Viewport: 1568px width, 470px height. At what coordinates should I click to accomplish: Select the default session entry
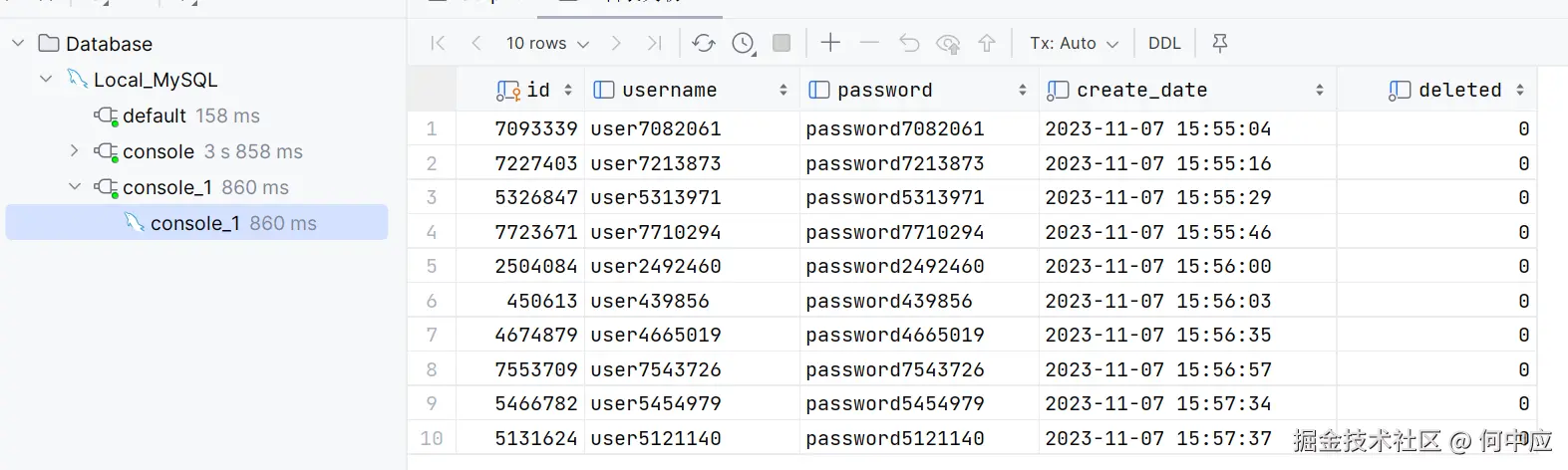point(176,116)
